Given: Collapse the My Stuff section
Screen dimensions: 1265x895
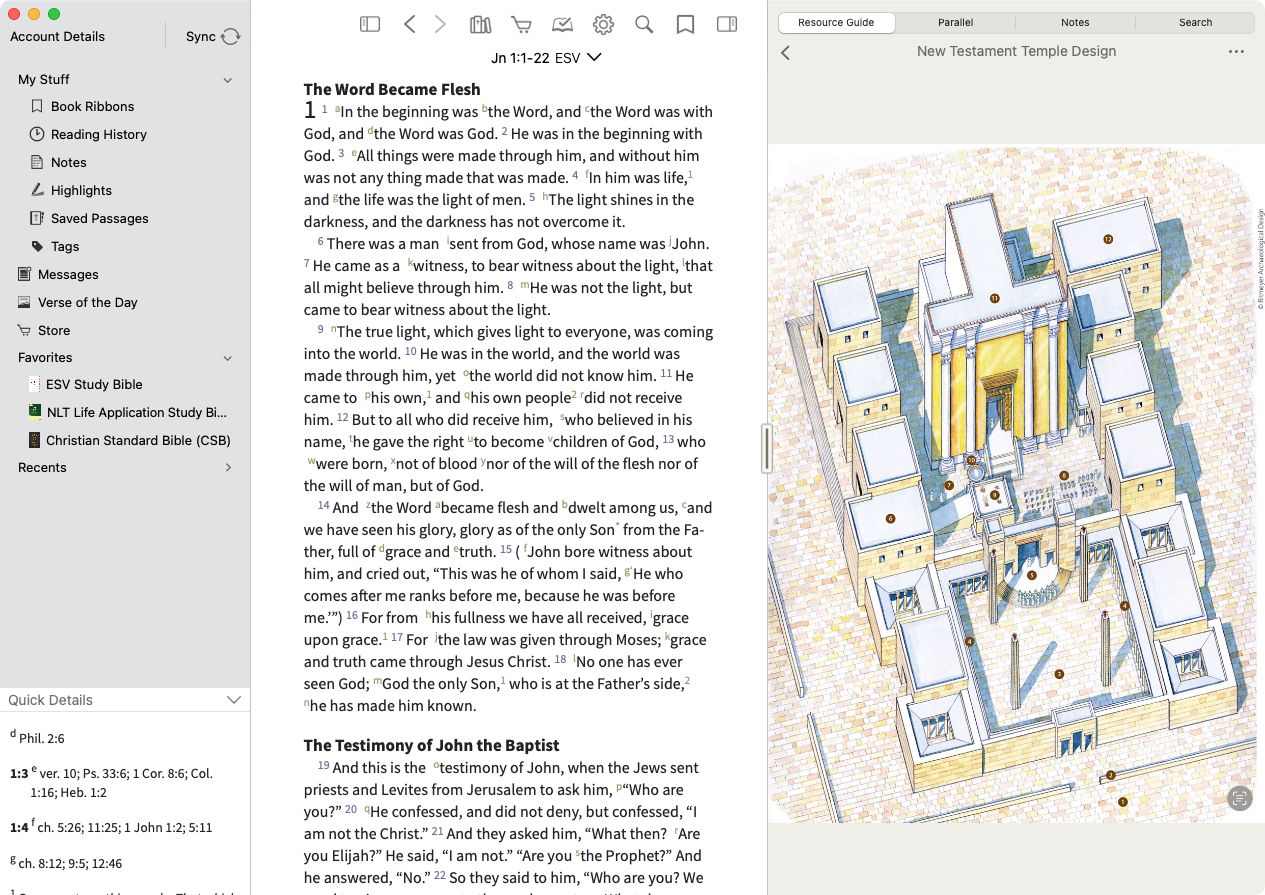Looking at the screenshot, I should (x=227, y=80).
